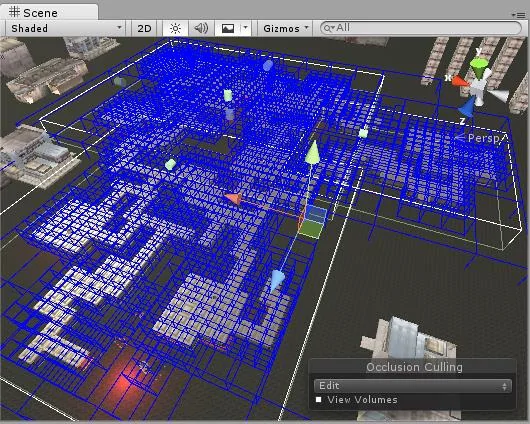Click green square plane move handle
The height and width of the screenshot is (424, 530).
pyautogui.click(x=311, y=229)
